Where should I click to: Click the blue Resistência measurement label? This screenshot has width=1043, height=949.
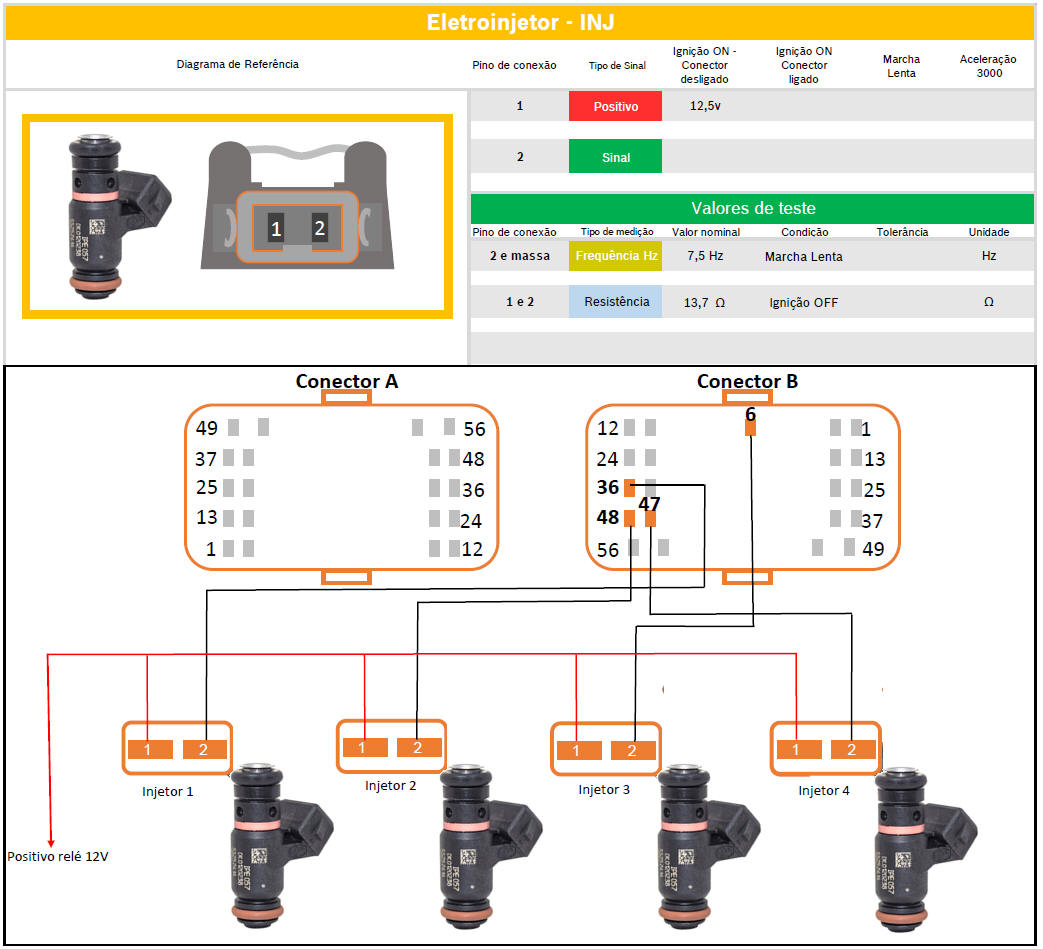pos(615,301)
